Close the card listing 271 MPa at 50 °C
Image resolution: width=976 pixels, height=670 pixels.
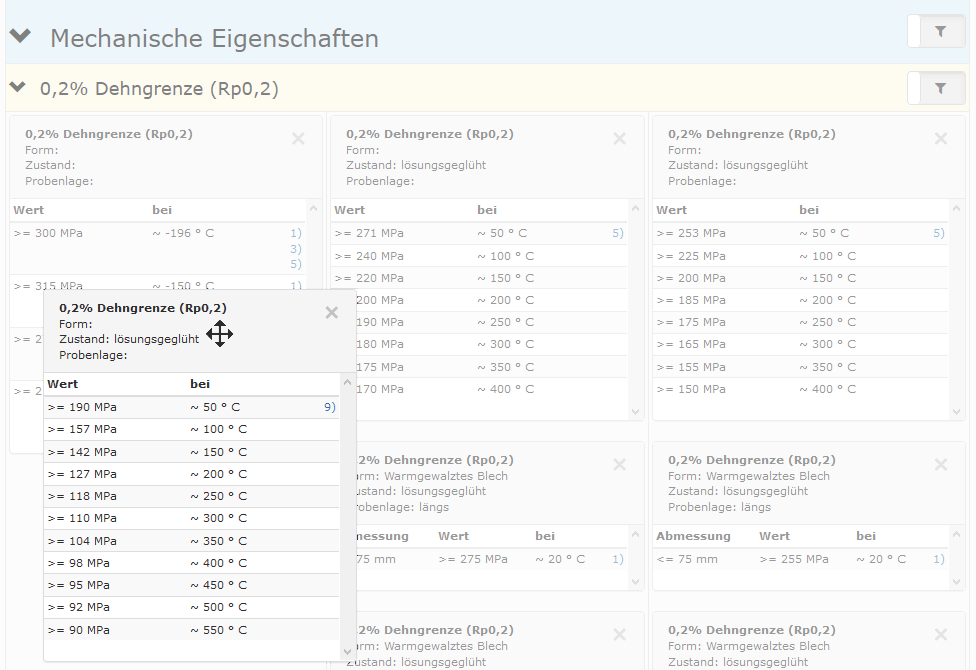(619, 139)
